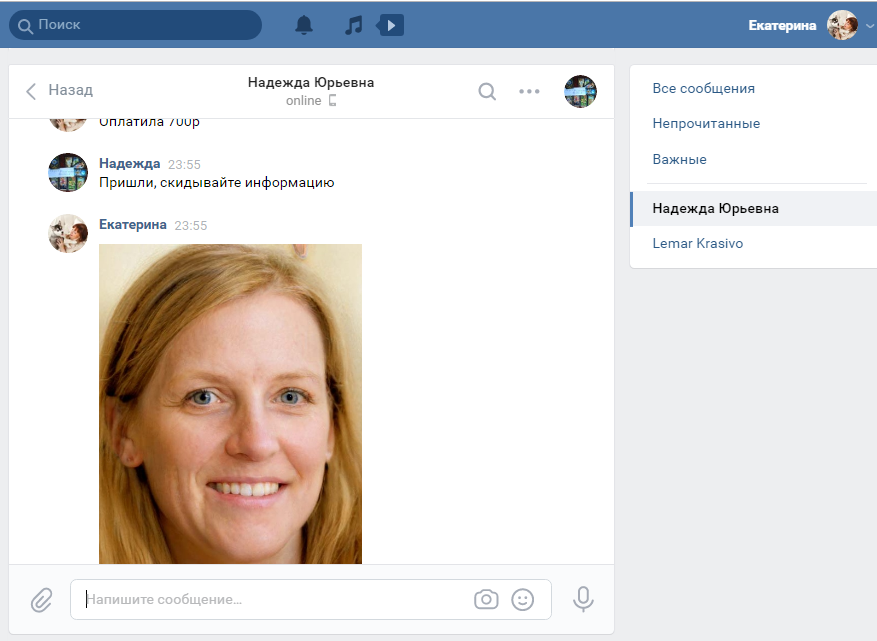The height and width of the screenshot is (641, 877).
Task: Click the Поиск search field
Action: click(x=135, y=25)
